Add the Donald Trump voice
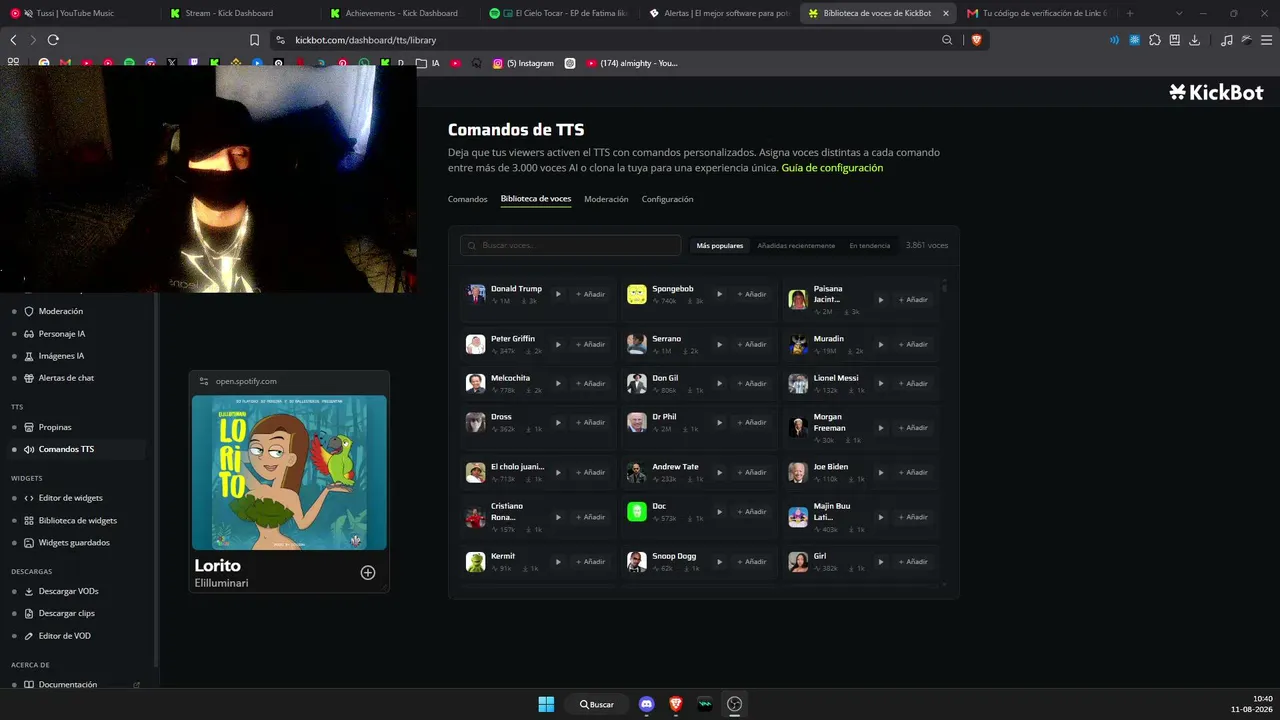The height and width of the screenshot is (720, 1280). coord(591,294)
